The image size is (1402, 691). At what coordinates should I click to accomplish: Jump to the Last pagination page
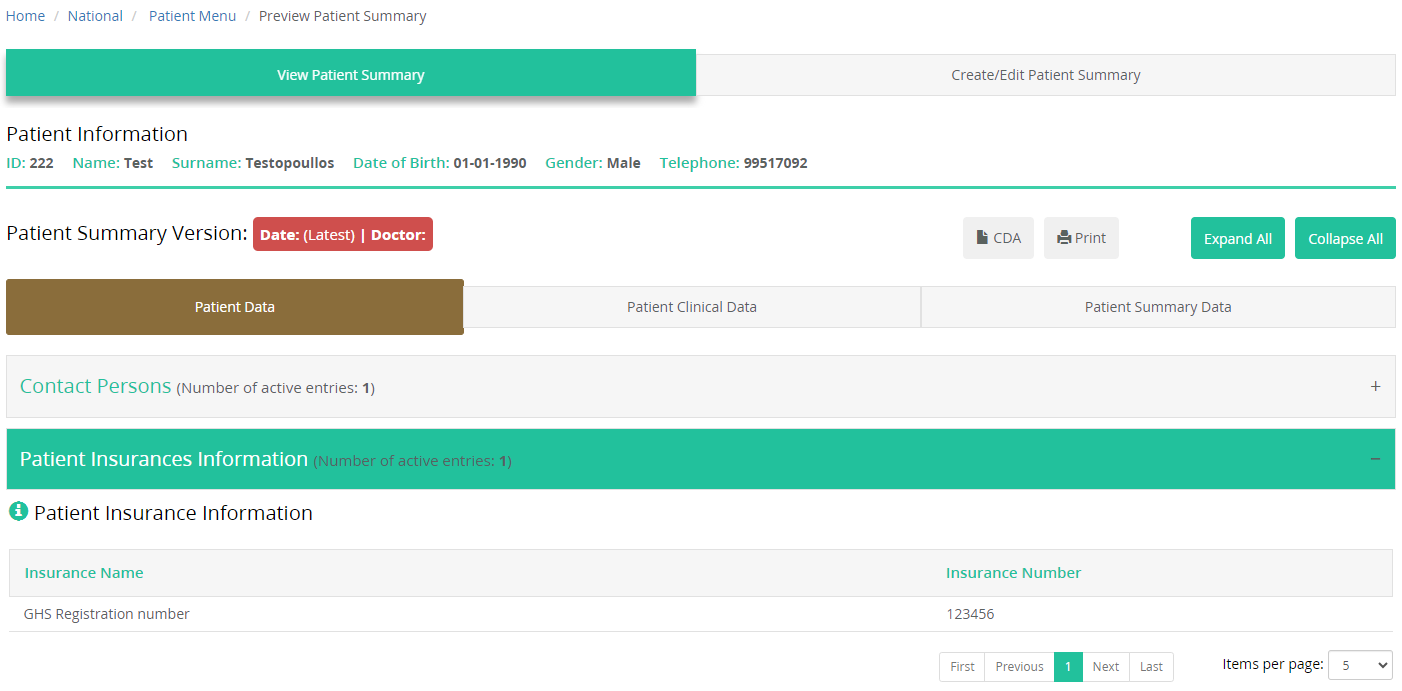point(1151,667)
